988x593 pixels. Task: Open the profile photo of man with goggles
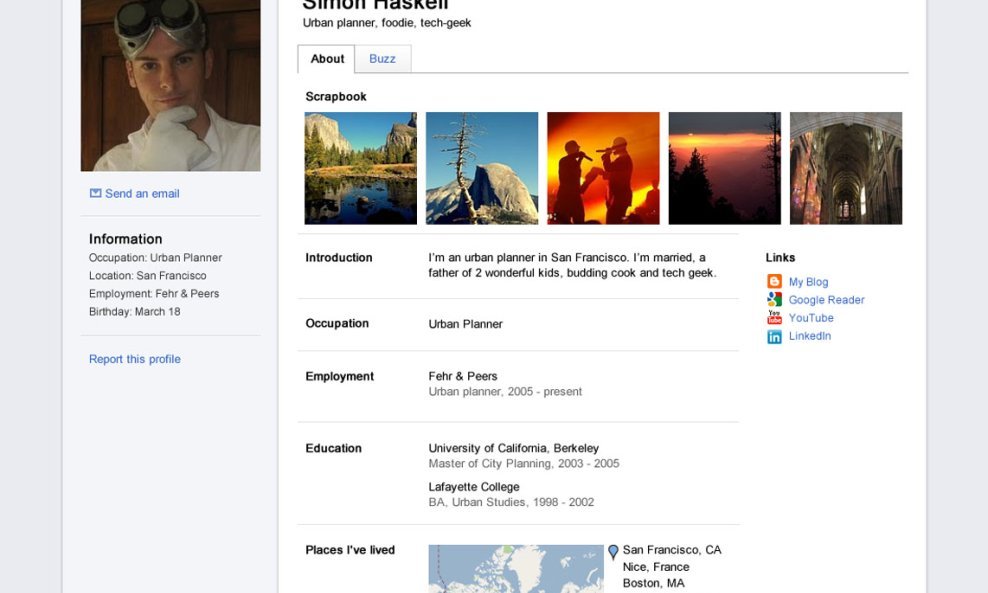tap(170, 85)
